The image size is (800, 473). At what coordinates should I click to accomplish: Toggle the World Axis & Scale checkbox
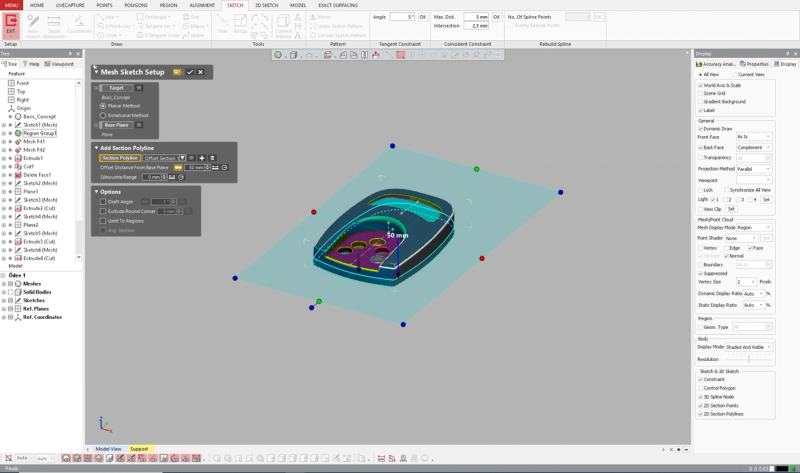[x=701, y=85]
